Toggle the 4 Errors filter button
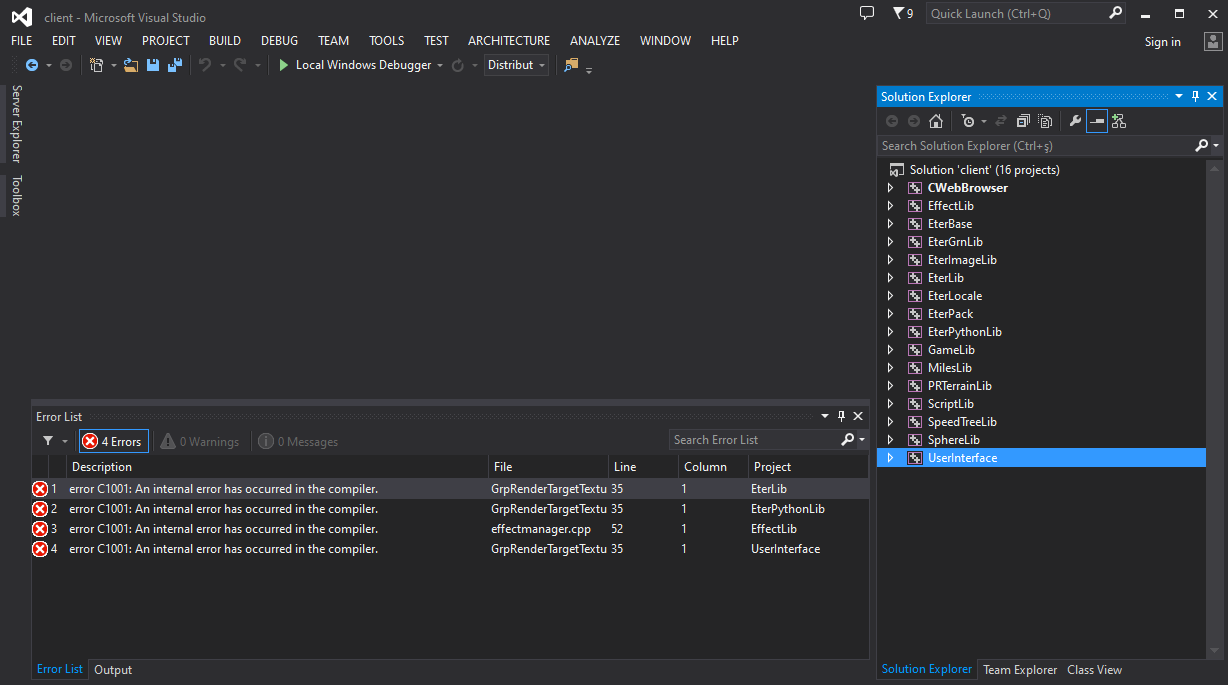This screenshot has height=685, width=1228. tap(113, 441)
